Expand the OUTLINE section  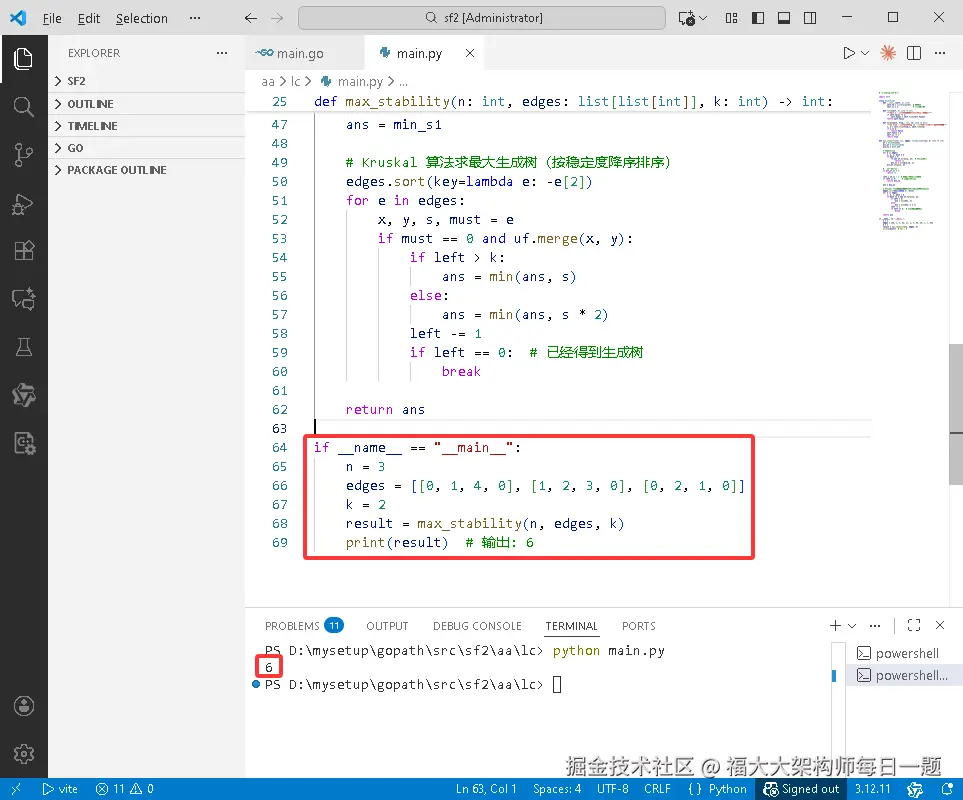coord(146,104)
